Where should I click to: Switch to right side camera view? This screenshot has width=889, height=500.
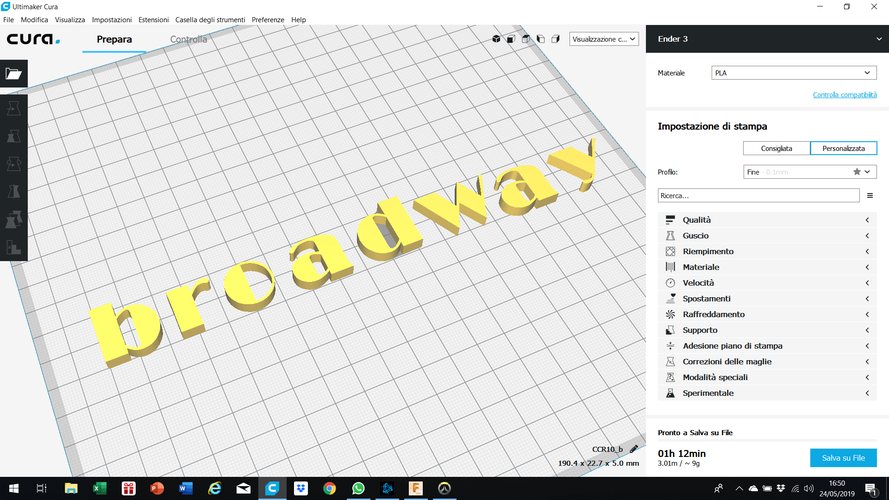[x=555, y=39]
